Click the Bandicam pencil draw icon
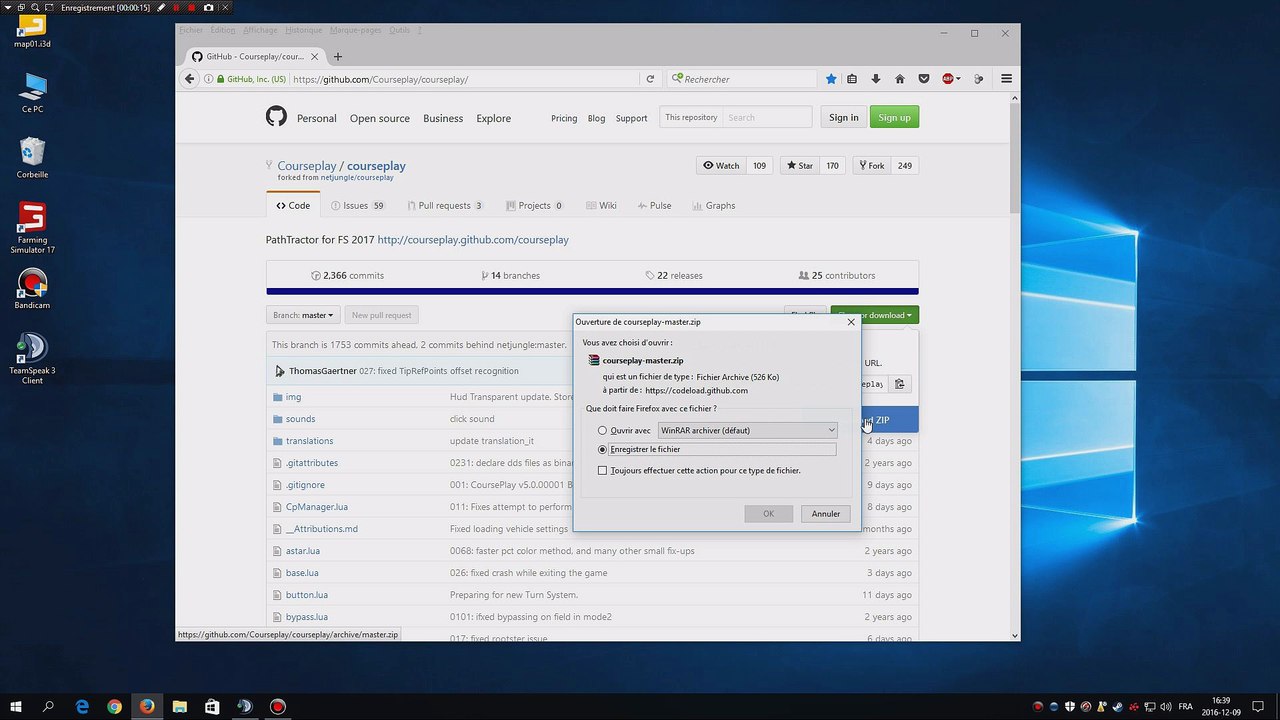This screenshot has height=720, width=1280. tap(161, 7)
